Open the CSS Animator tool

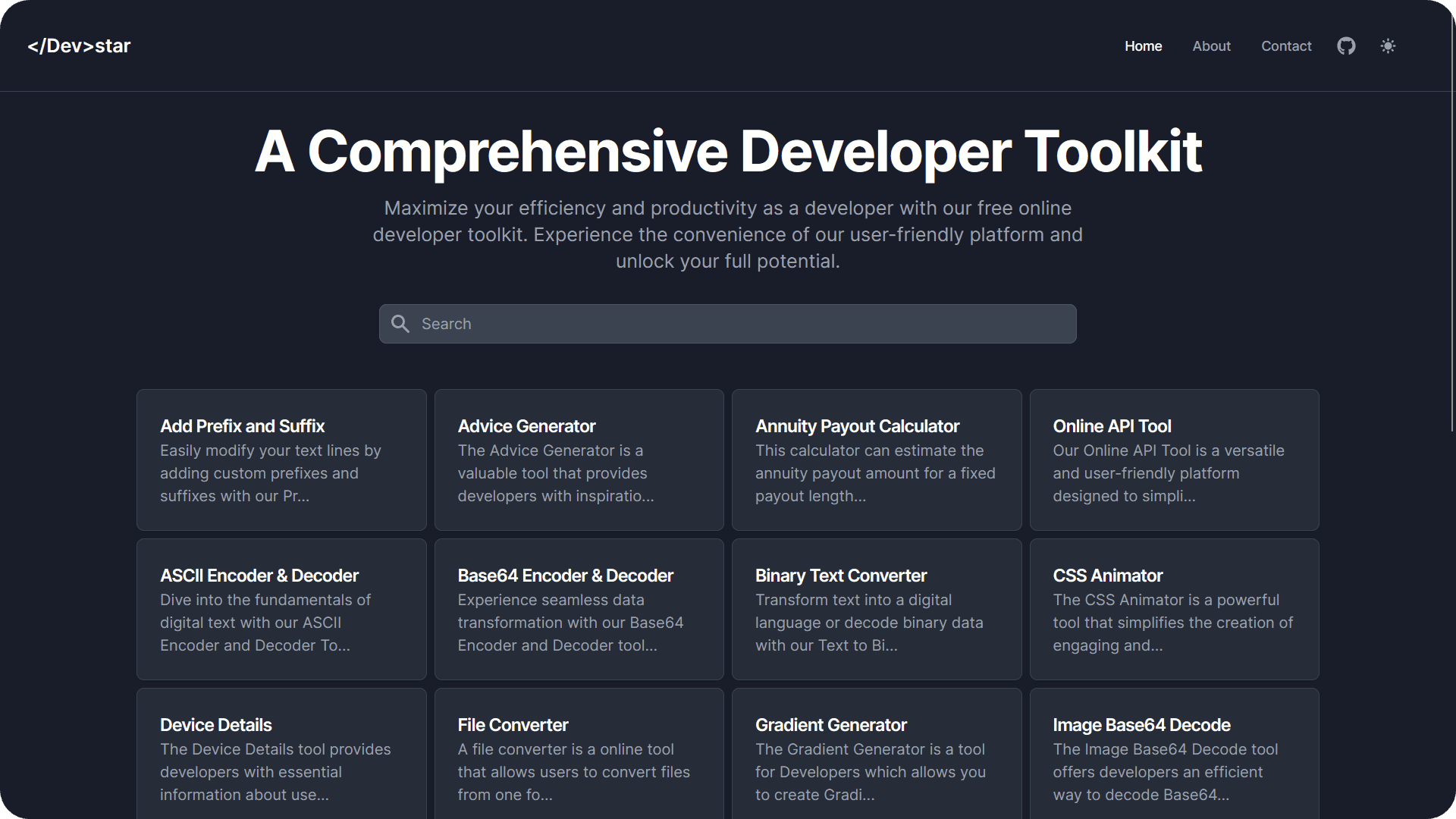1175,609
